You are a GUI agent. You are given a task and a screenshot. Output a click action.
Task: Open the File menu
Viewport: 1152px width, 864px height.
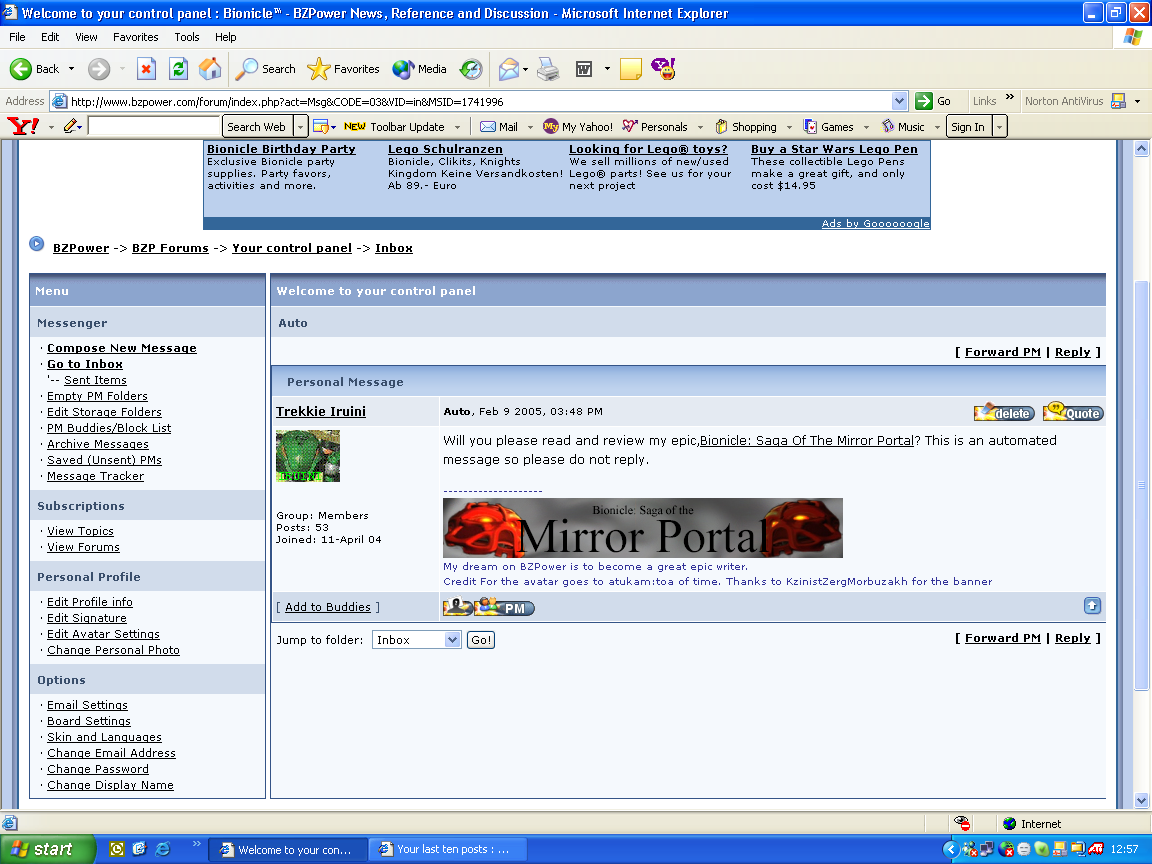(x=17, y=37)
